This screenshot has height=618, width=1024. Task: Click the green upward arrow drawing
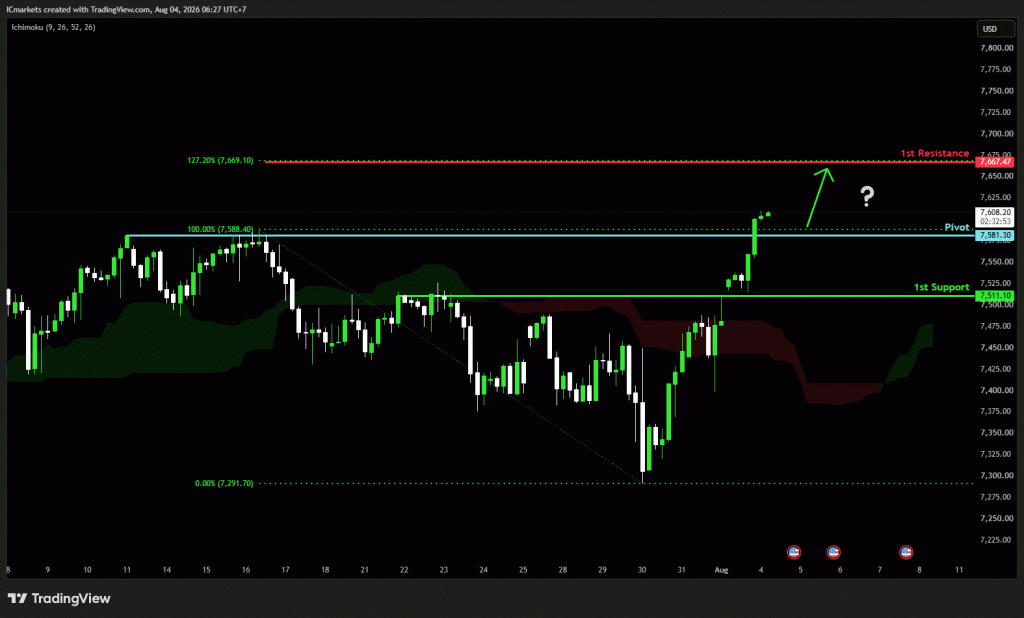(x=820, y=197)
